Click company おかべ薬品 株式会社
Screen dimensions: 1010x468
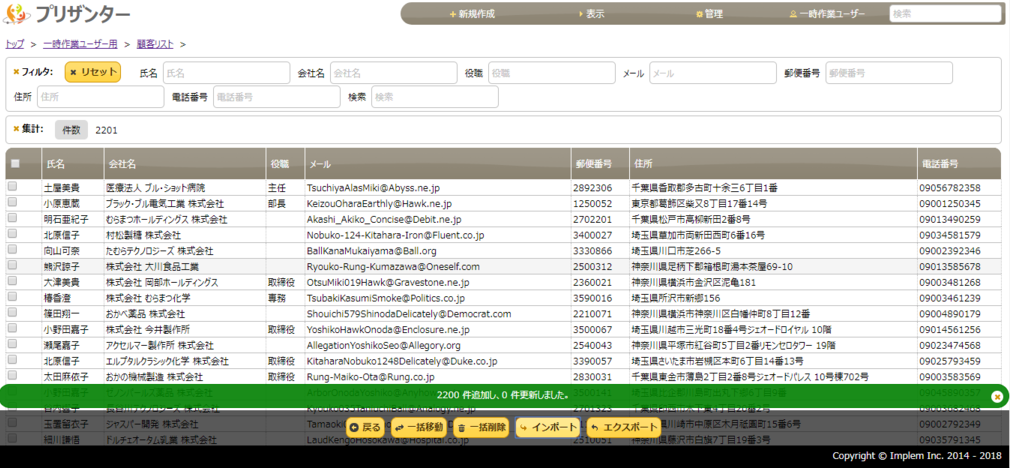(x=146, y=314)
